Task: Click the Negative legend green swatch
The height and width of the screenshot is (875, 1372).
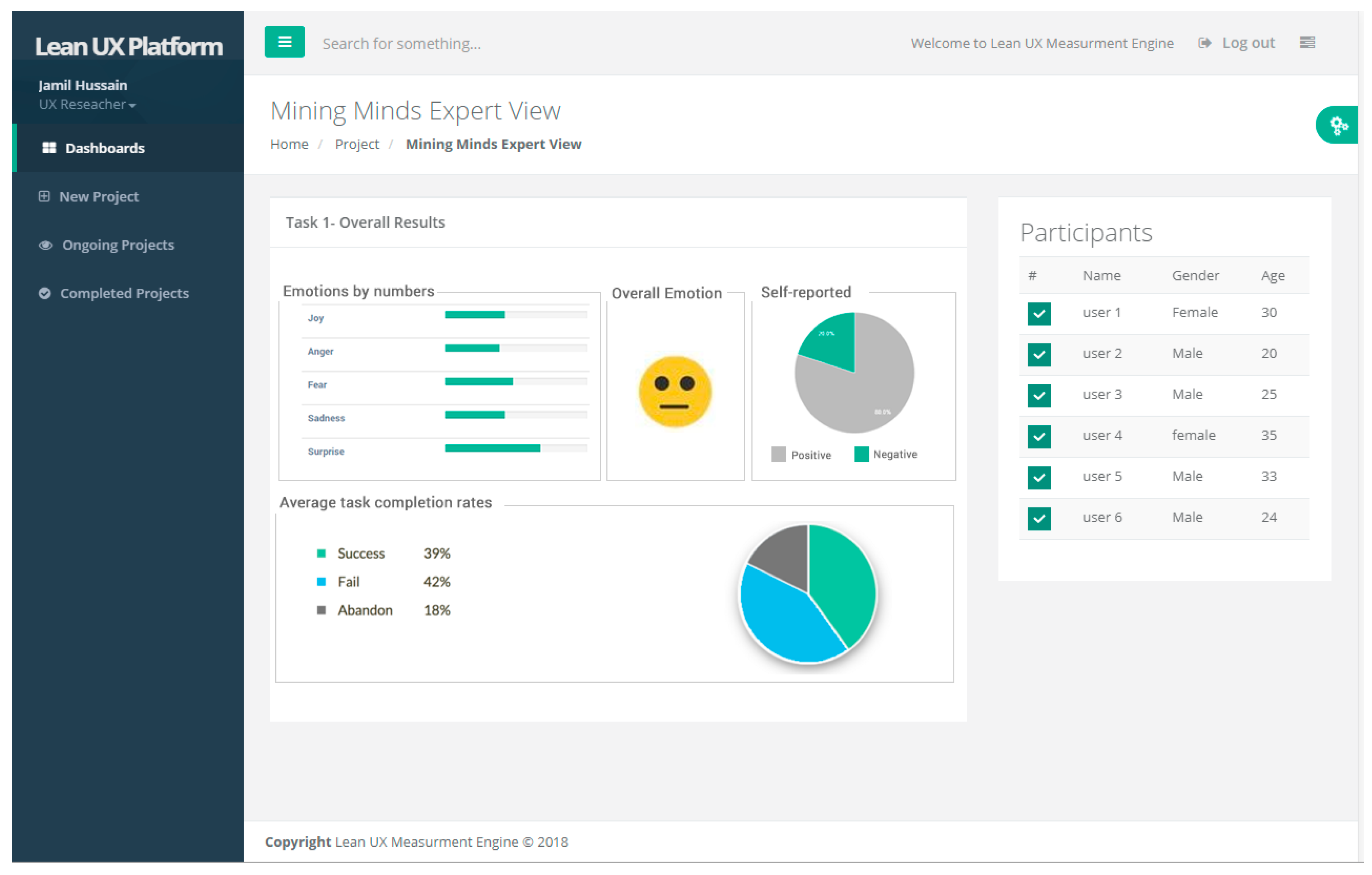Action: point(862,454)
